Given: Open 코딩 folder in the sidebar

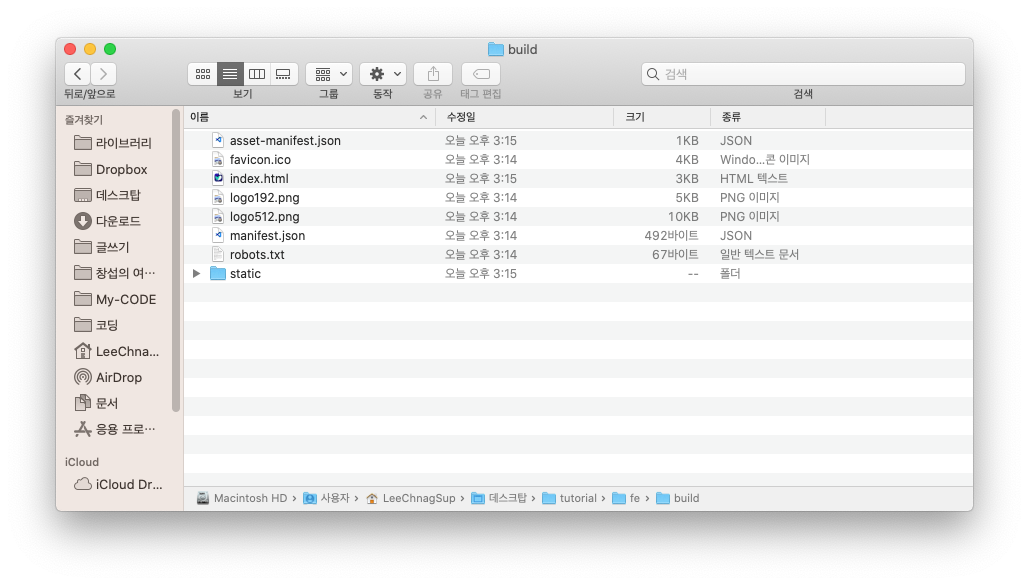Looking at the screenshot, I should coord(96,325).
